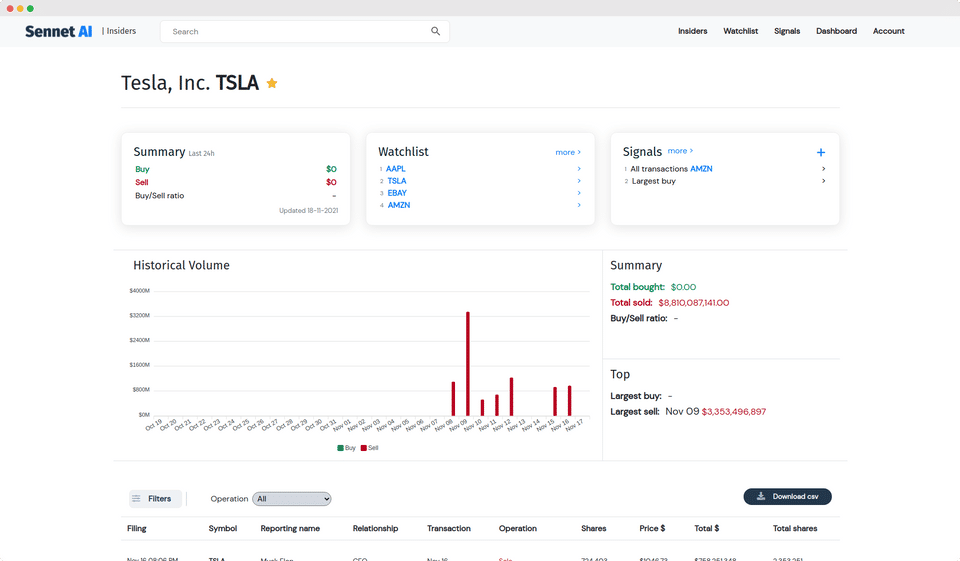Click the Filters button
Viewport: 960px width, 561px height.
pos(155,499)
